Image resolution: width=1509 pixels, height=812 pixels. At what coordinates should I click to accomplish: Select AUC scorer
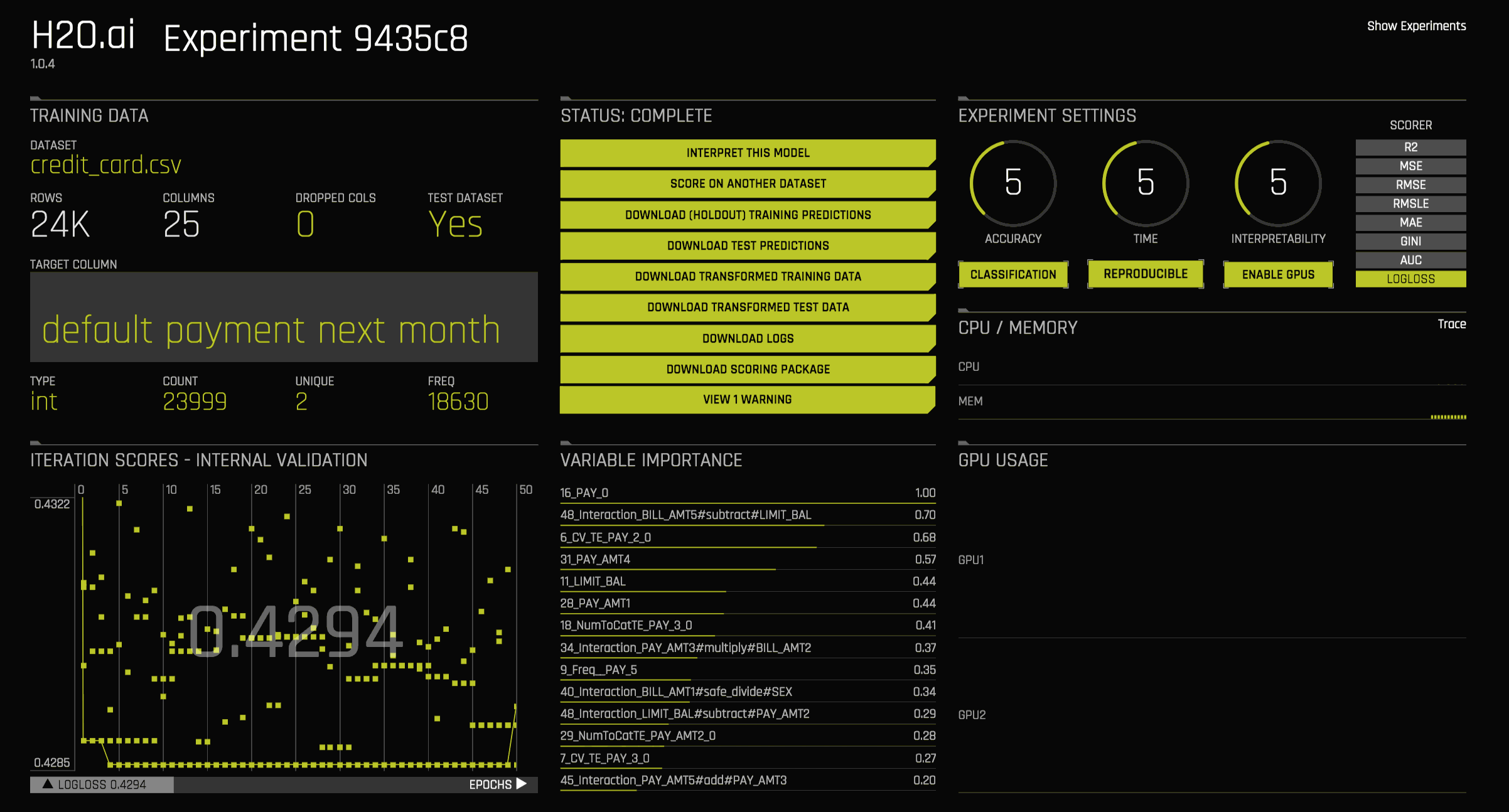[x=1410, y=260]
